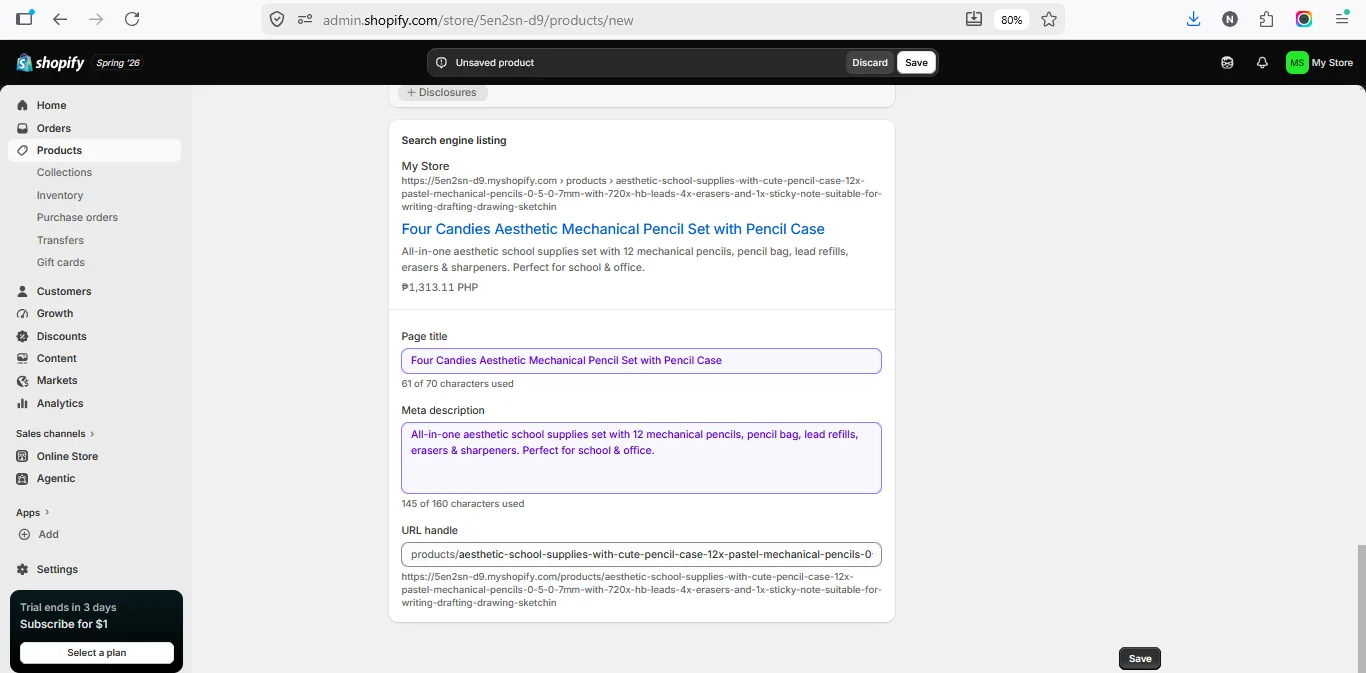
Task: Open the browser tabs overview icon
Action: point(25,19)
